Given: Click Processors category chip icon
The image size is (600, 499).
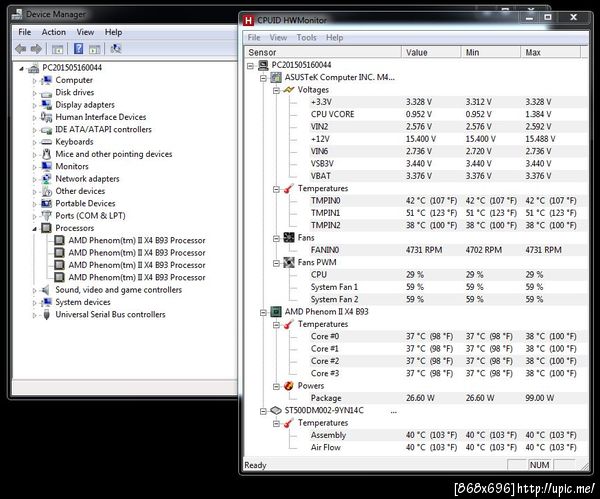Looking at the screenshot, I should (46, 228).
